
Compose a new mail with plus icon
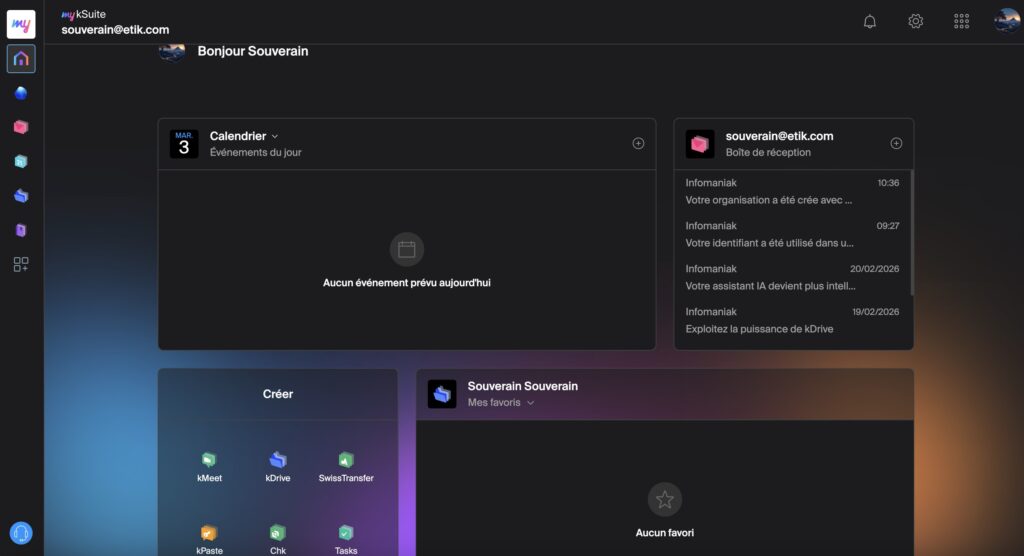(x=896, y=143)
